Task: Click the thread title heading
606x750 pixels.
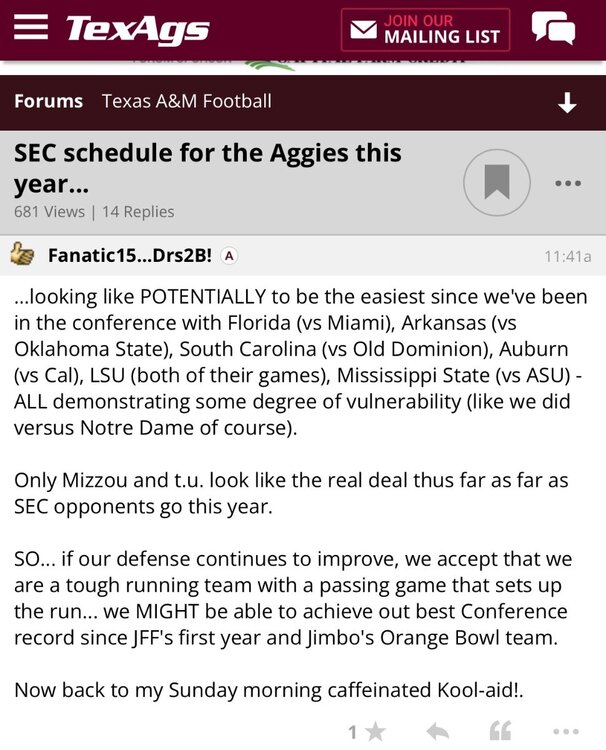Action: tap(207, 168)
